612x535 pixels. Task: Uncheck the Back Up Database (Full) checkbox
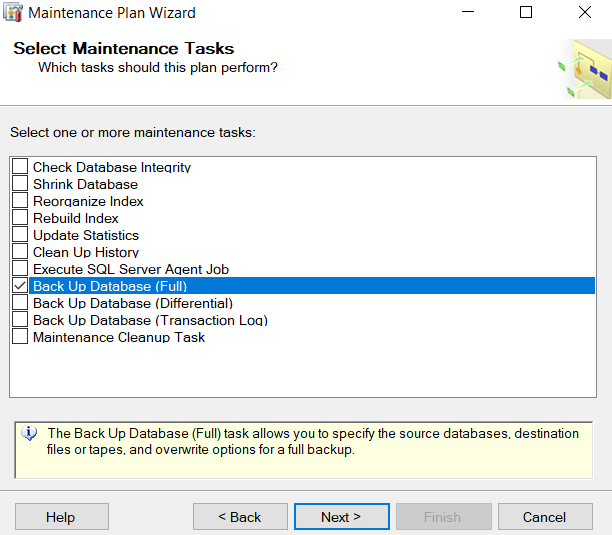pyautogui.click(x=20, y=286)
